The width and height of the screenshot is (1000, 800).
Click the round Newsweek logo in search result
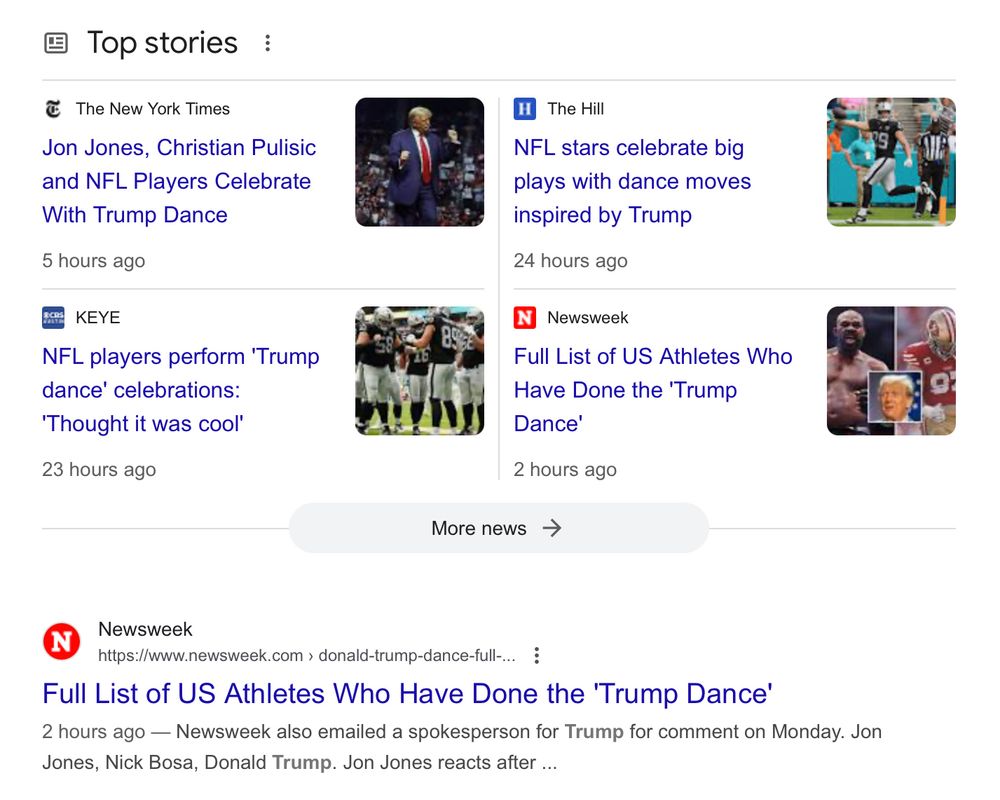[x=62, y=641]
